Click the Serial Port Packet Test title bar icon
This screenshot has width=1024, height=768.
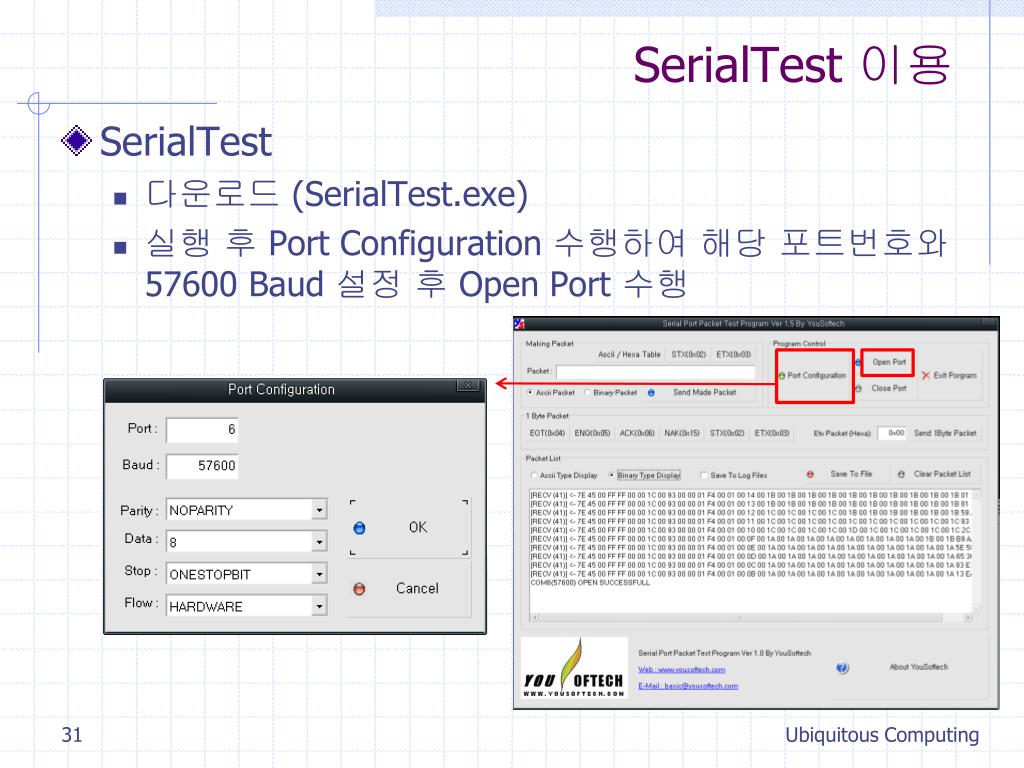[520, 323]
